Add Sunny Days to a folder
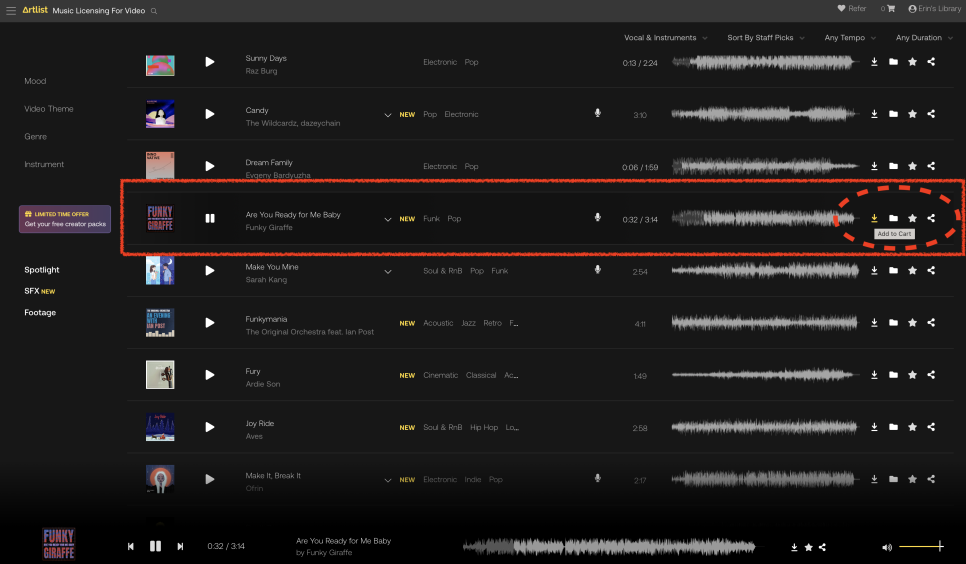Image resolution: width=966 pixels, height=564 pixels. (893, 62)
